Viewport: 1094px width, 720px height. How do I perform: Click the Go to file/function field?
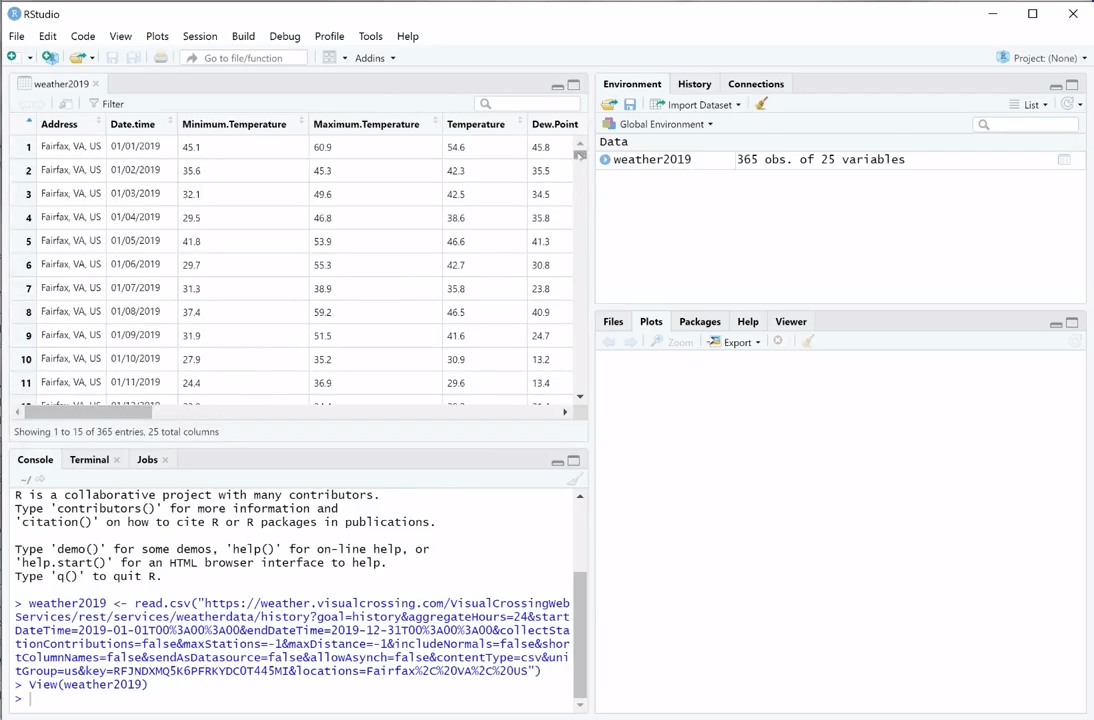pos(243,58)
